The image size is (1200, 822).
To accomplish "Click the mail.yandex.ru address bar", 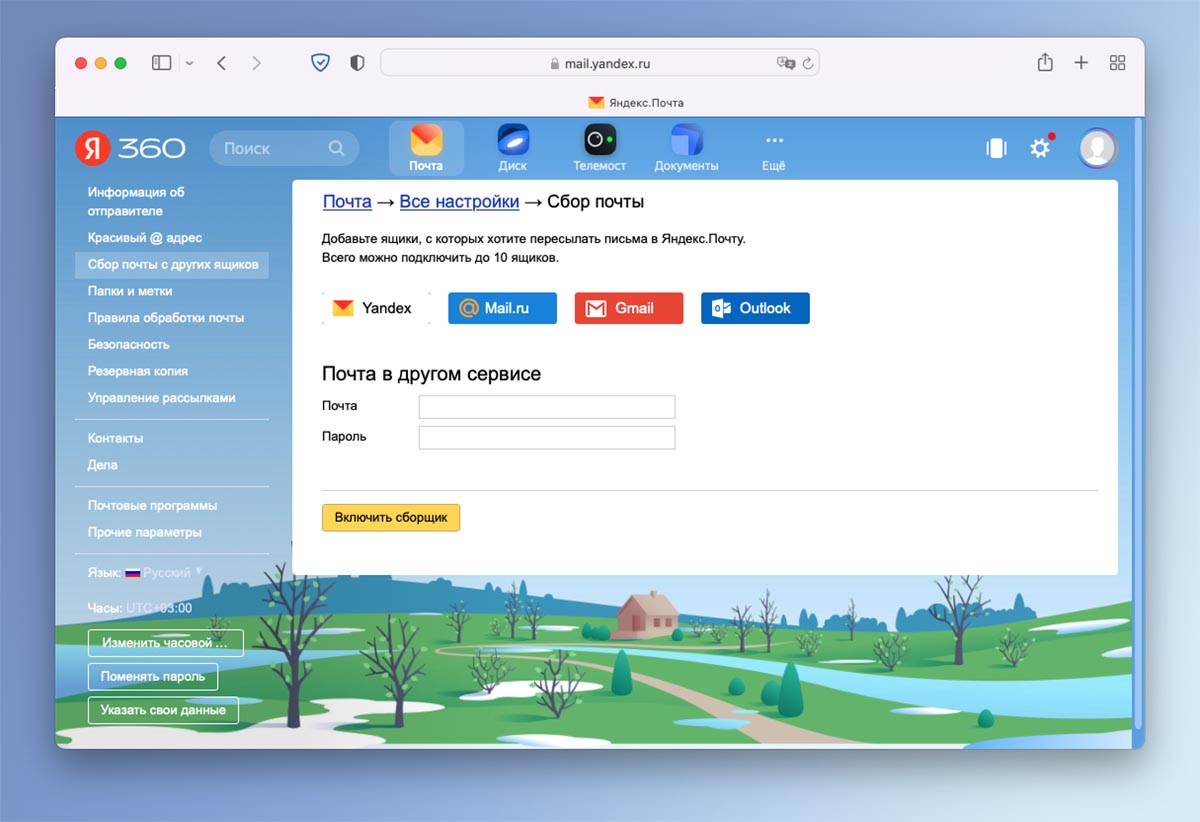I will tap(600, 63).
